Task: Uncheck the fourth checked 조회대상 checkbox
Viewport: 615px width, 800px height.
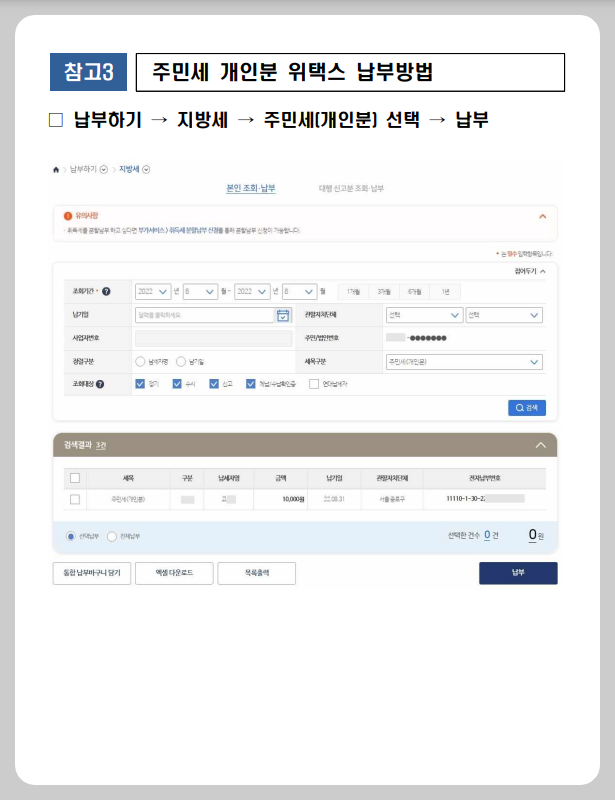Action: [251, 384]
